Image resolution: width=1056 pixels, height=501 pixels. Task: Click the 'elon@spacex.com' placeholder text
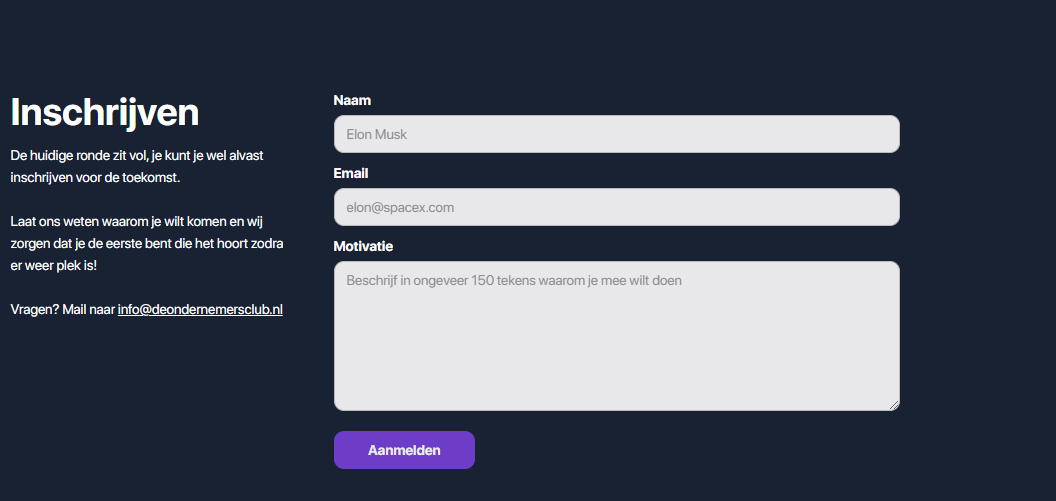pyautogui.click(x=400, y=208)
